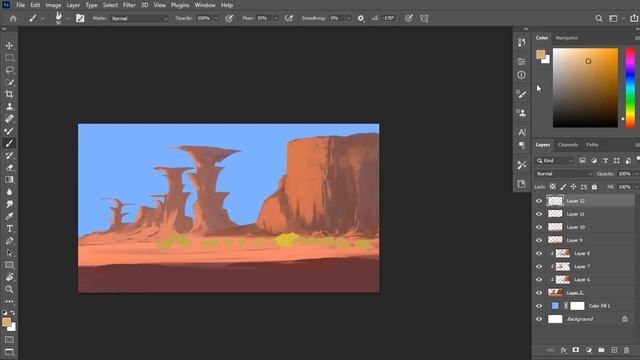Select the Move tool
The height and width of the screenshot is (360, 640).
pyautogui.click(x=9, y=46)
